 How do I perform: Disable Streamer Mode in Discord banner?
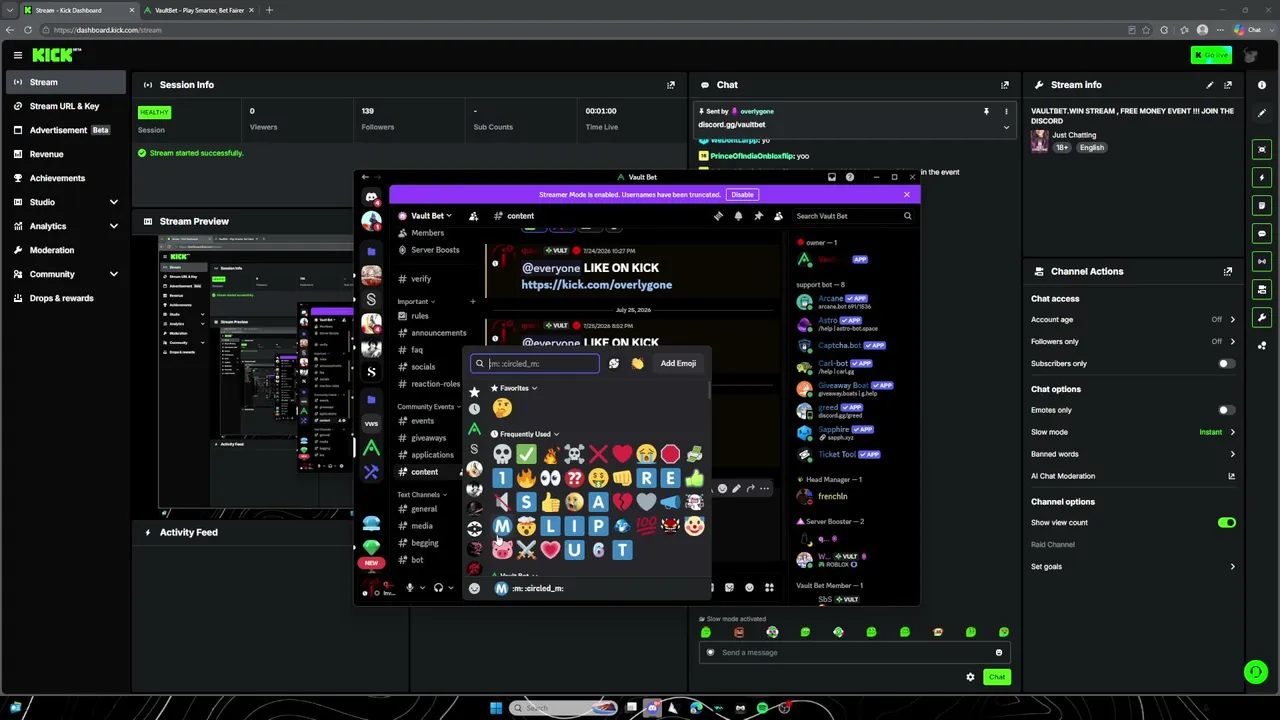pyautogui.click(x=742, y=195)
